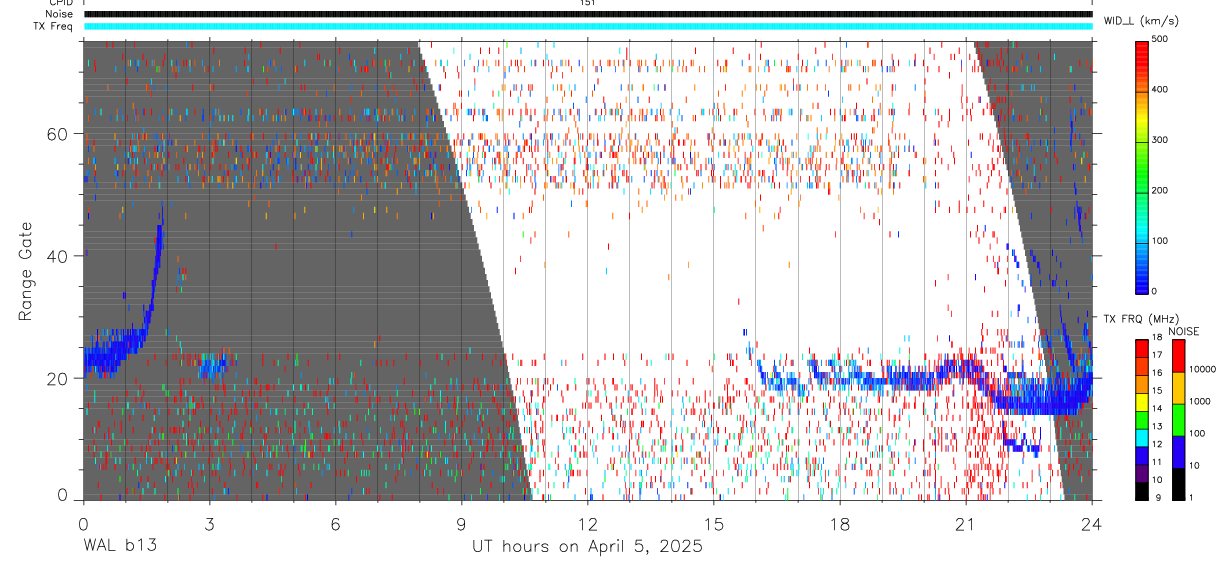
Task: Click the blue segment of the NOISE colorbar
Action: [1179, 452]
